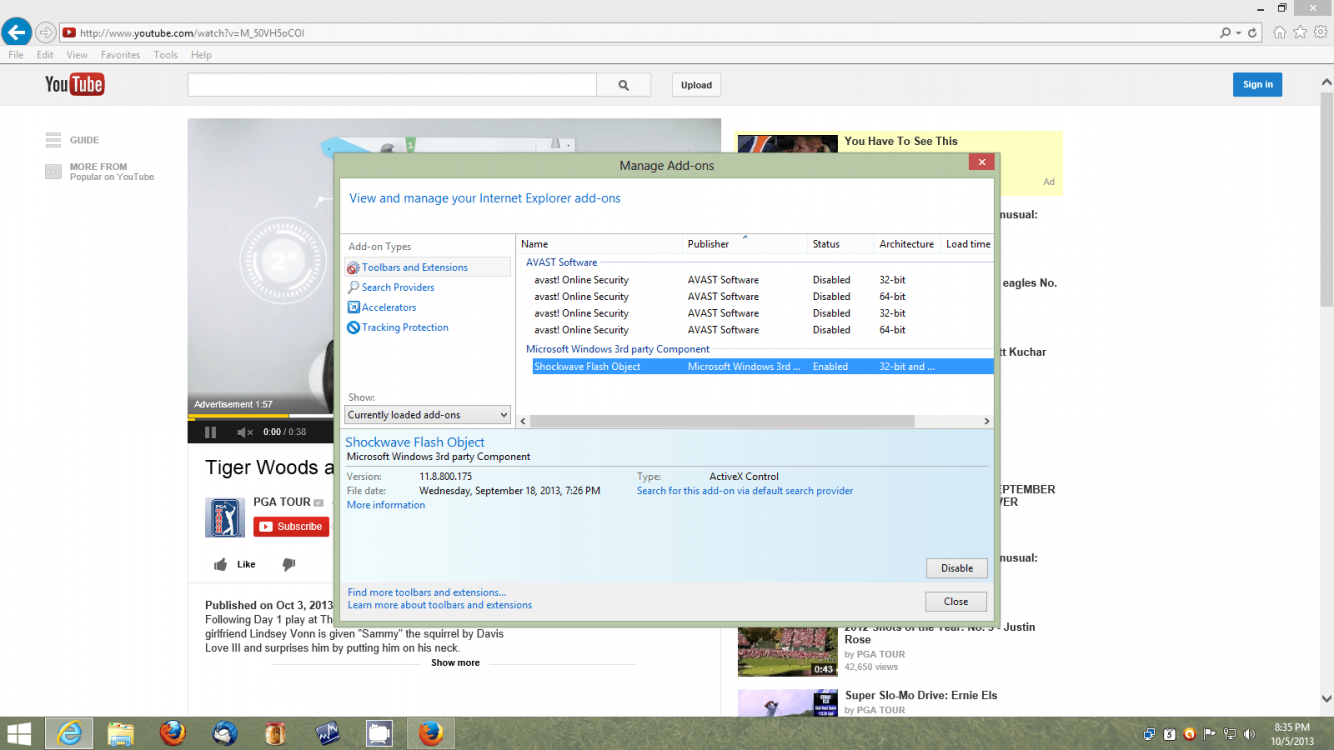Open the IE favorites star icon
Viewport: 1334px width, 750px height.
tap(1300, 32)
